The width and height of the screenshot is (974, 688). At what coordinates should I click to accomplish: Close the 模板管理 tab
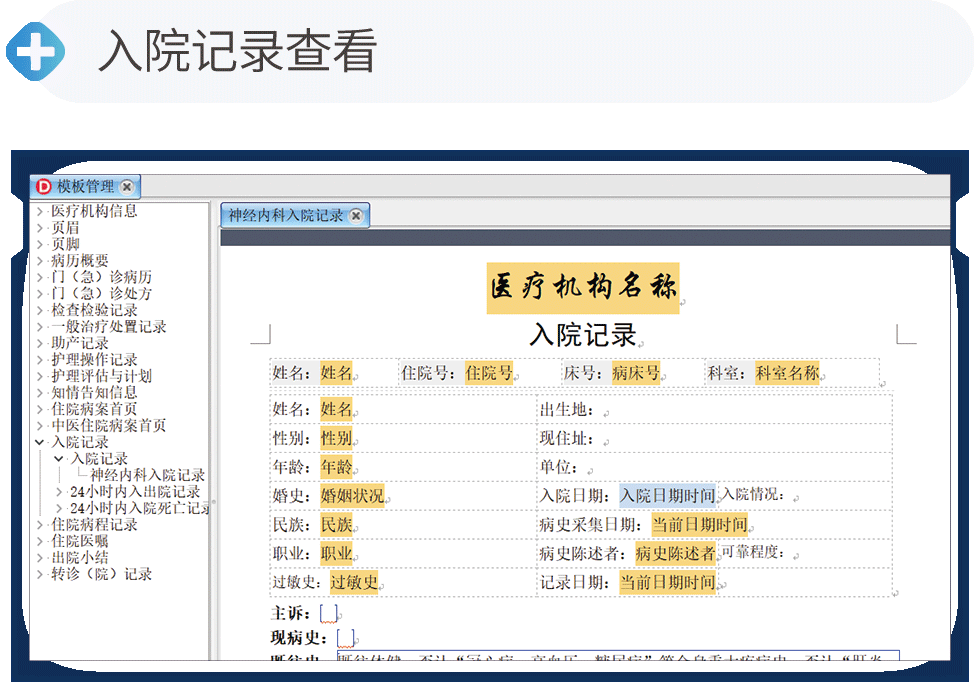[x=127, y=187]
